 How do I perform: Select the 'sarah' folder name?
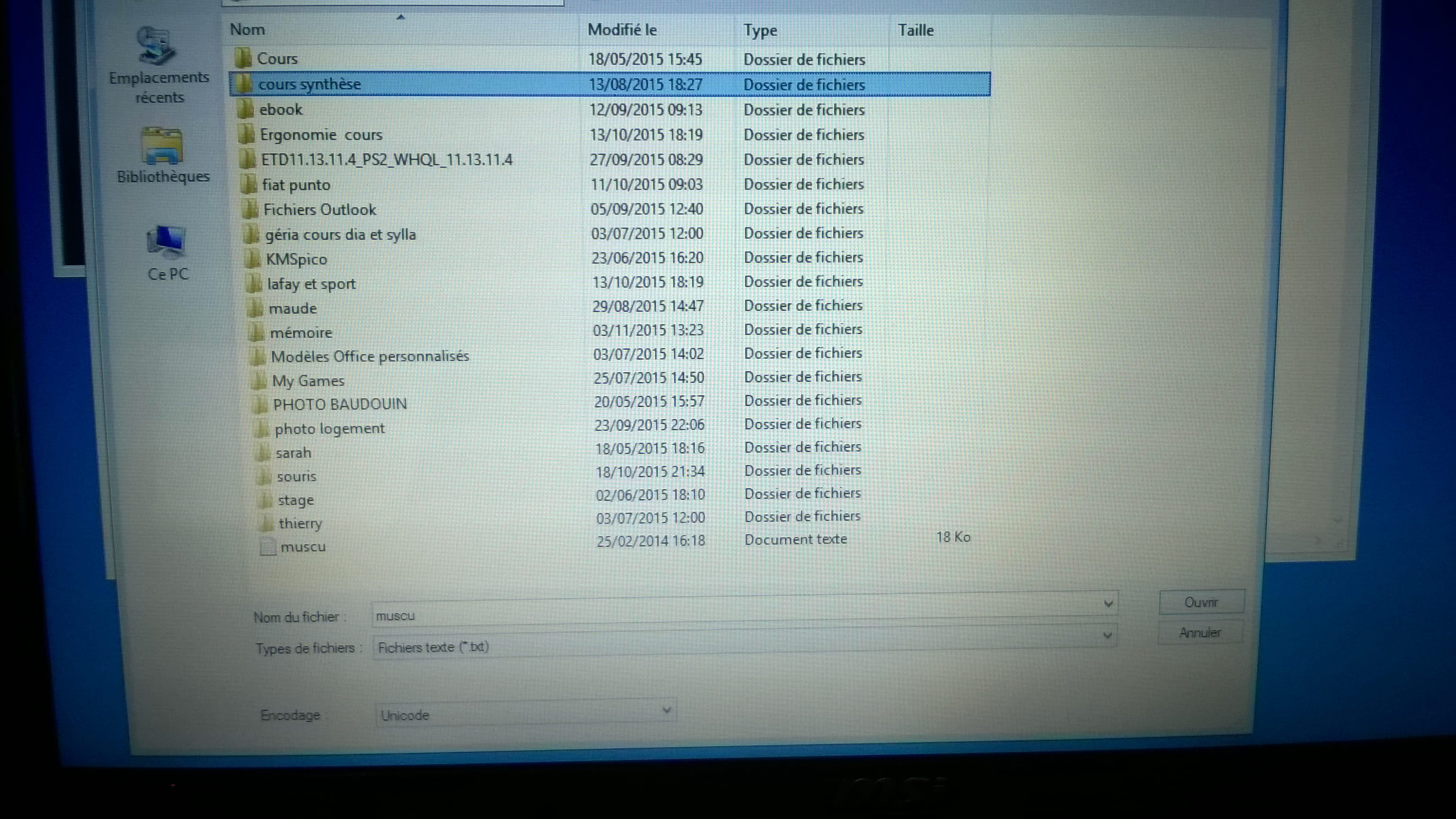click(293, 453)
